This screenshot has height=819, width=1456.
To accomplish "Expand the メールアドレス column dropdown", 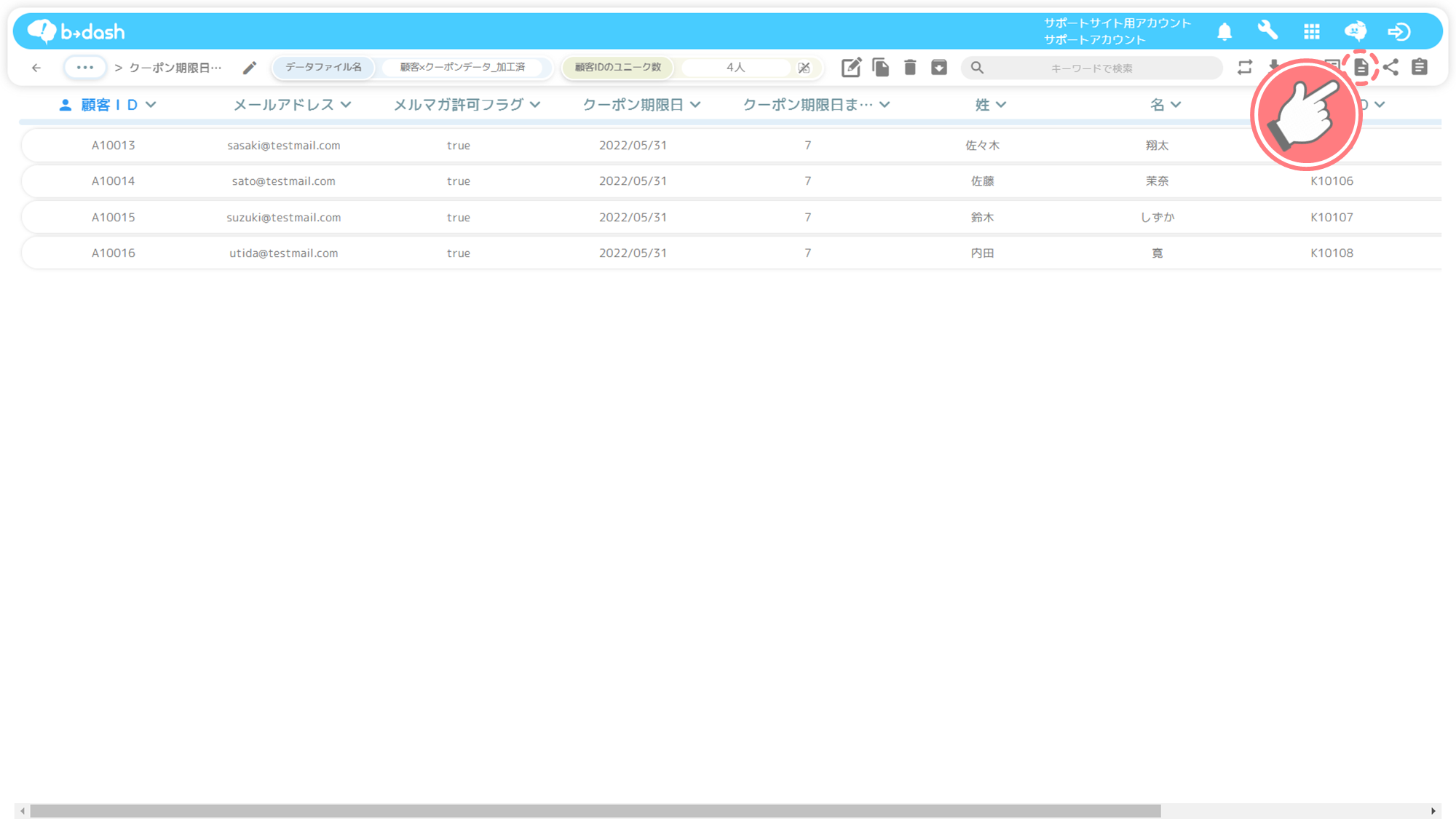I will coord(346,105).
